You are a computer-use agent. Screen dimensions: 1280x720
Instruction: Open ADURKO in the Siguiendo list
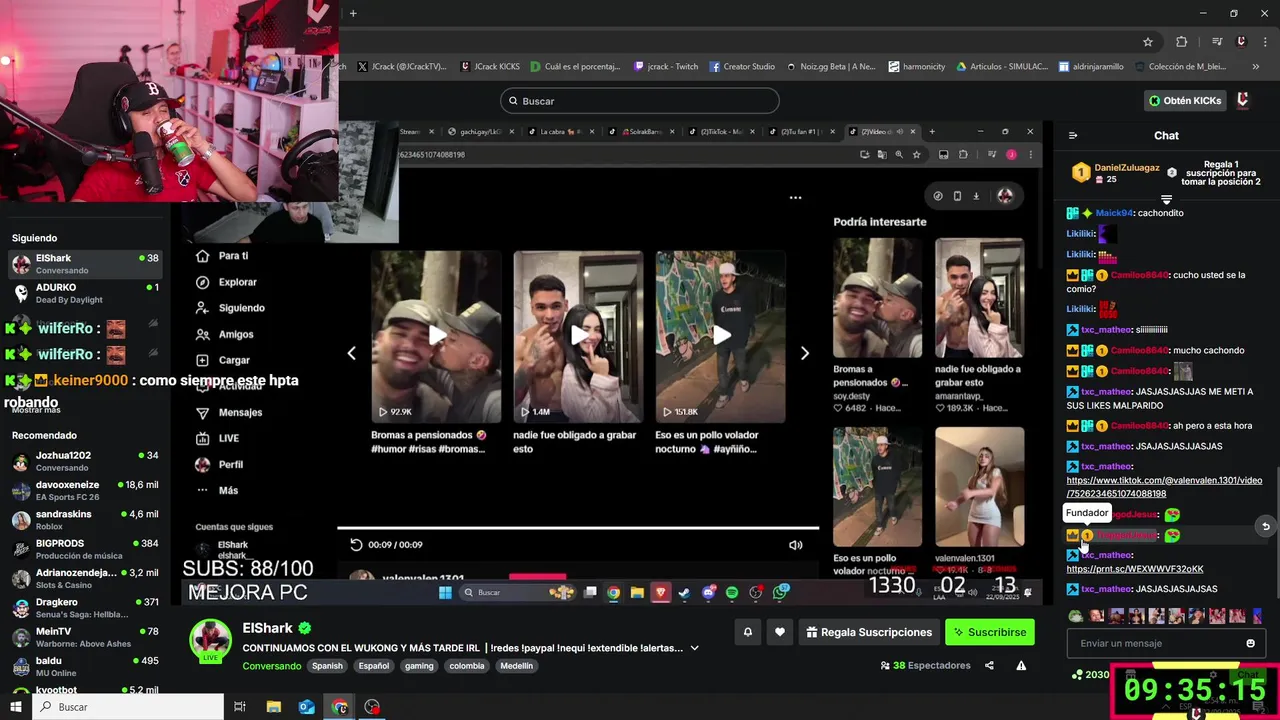click(85, 293)
